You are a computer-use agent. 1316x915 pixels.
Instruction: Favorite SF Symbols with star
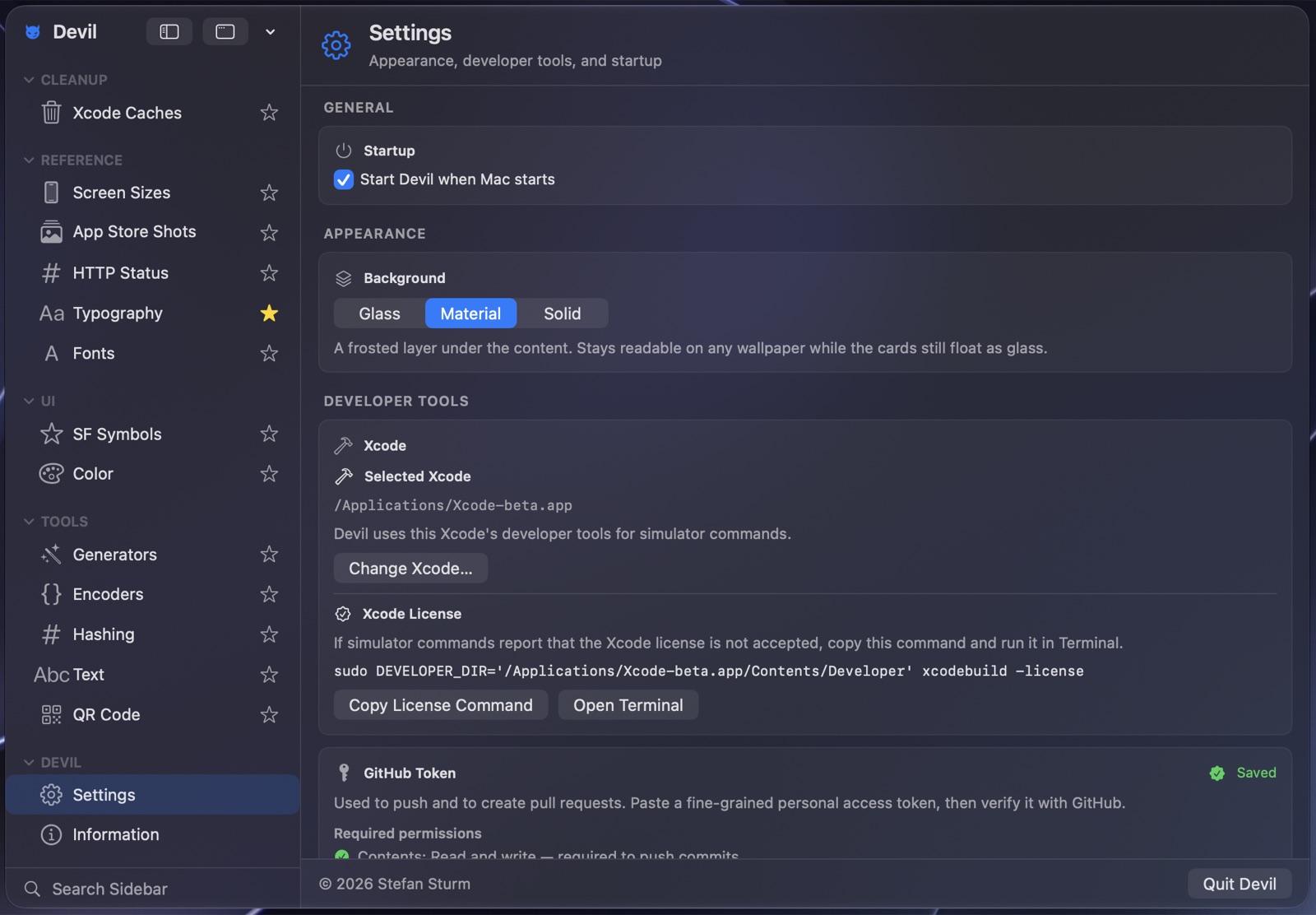[x=269, y=434]
